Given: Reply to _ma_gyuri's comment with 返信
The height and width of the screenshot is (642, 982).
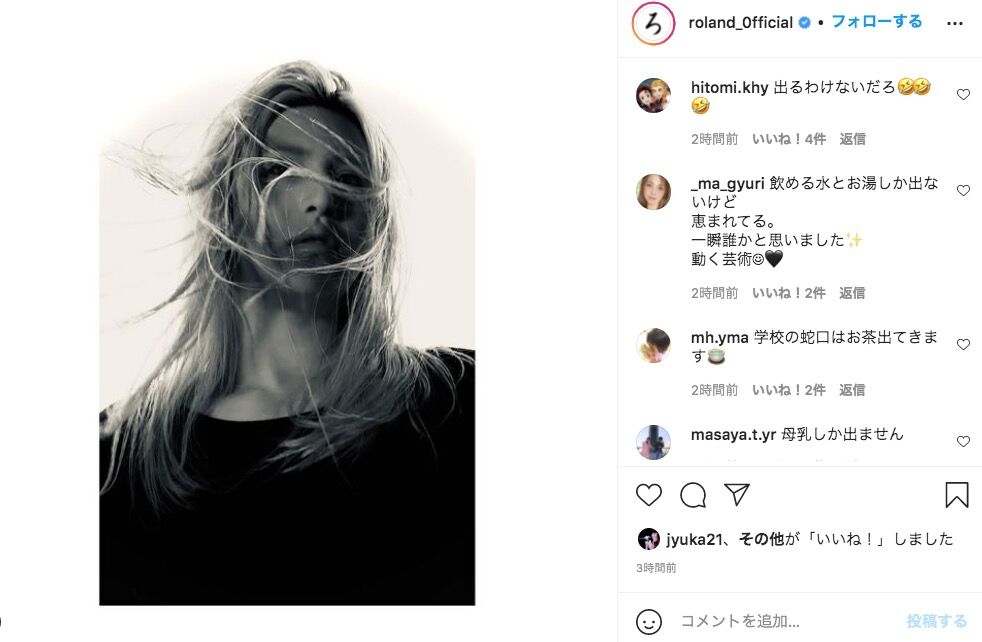Looking at the screenshot, I should point(852,293).
